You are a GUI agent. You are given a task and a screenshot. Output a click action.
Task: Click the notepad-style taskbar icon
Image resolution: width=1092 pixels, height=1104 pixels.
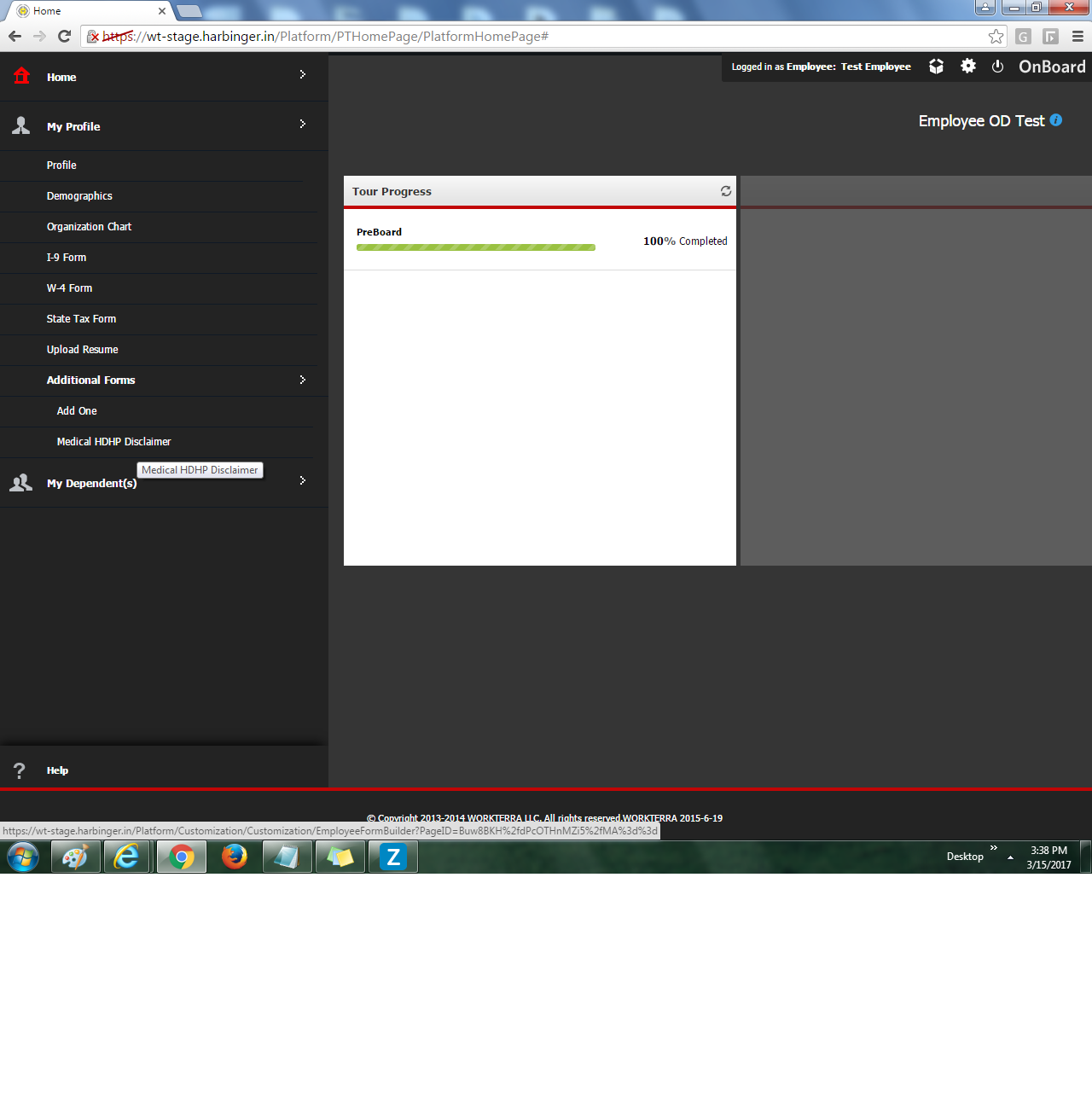(x=287, y=857)
